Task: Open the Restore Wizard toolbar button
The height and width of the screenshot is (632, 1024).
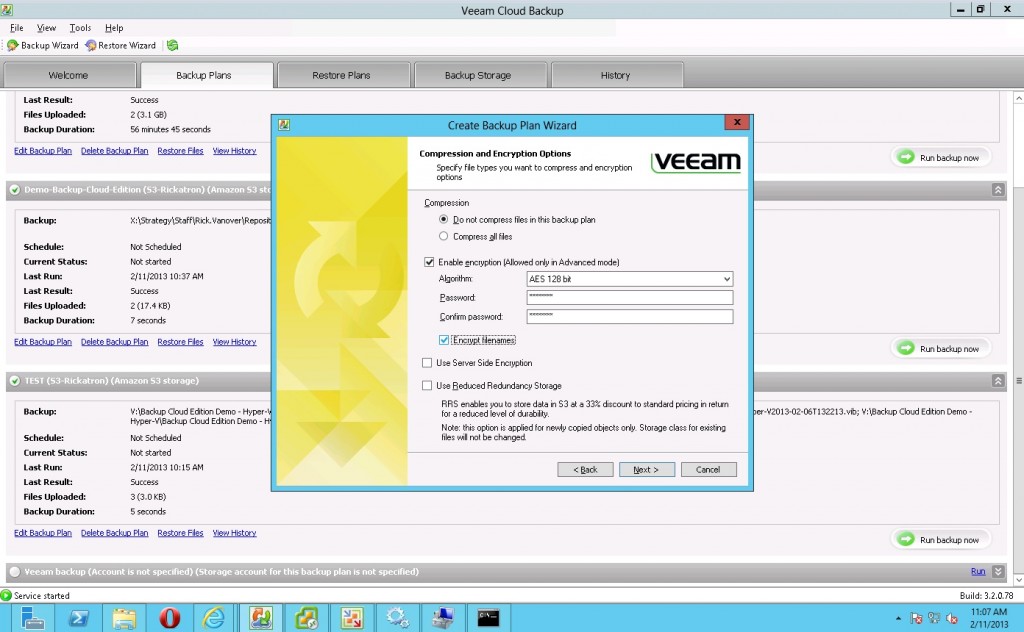Action: pos(121,45)
